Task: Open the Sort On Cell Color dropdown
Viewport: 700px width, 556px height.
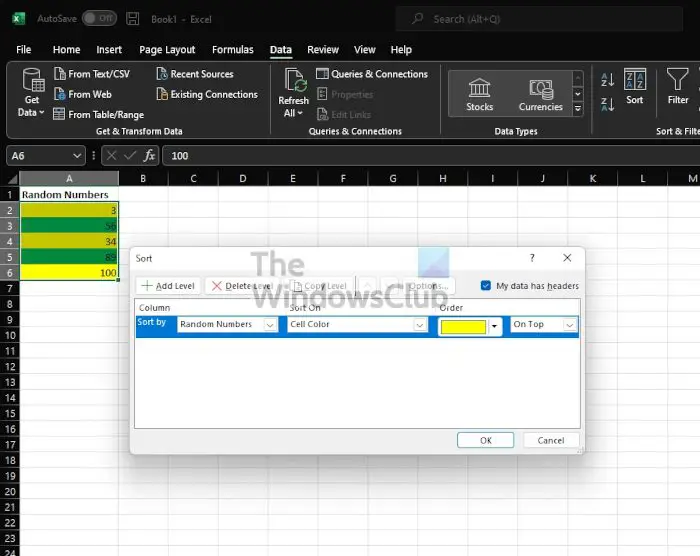Action: [x=419, y=325]
